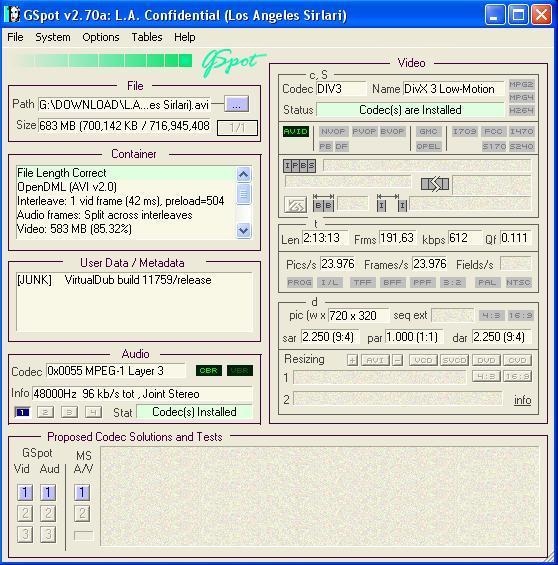Select the 'File Length Correct' container row

click(126, 173)
